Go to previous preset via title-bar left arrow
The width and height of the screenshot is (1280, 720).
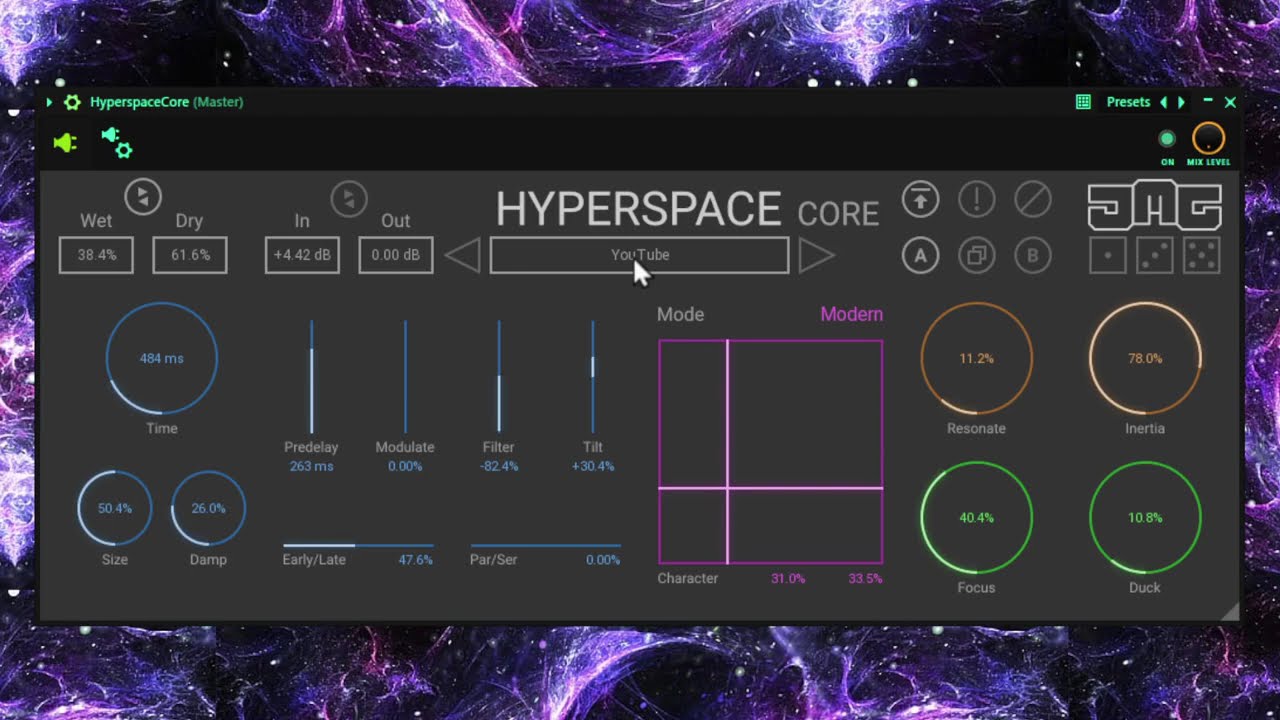[x=1163, y=102]
